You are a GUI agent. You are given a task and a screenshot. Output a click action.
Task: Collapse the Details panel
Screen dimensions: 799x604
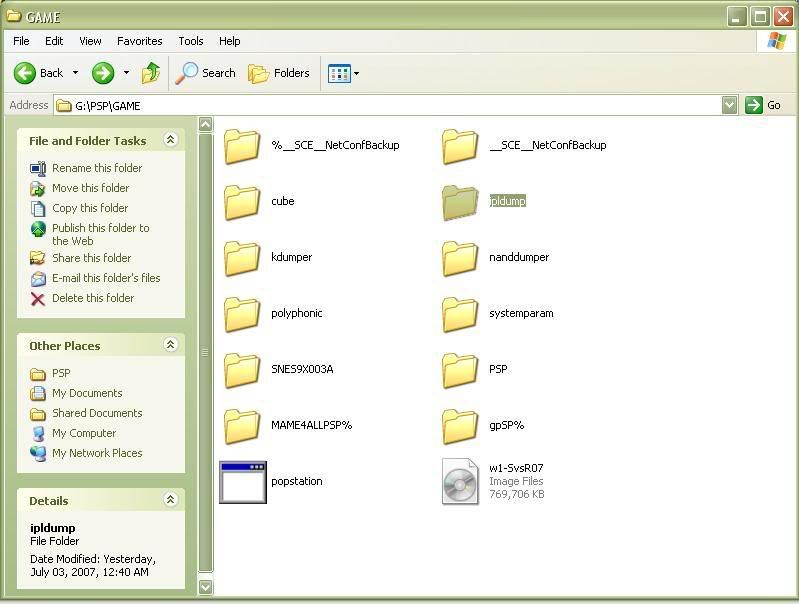[170, 500]
